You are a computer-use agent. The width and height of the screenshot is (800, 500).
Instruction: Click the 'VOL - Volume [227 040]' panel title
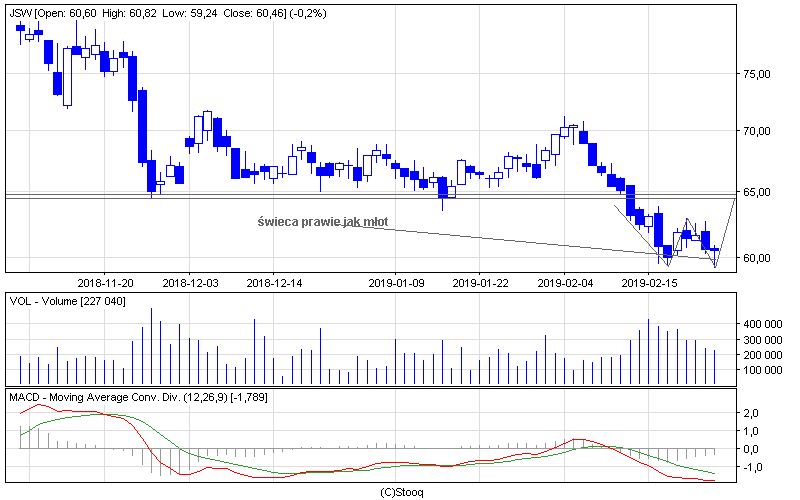click(x=67, y=302)
